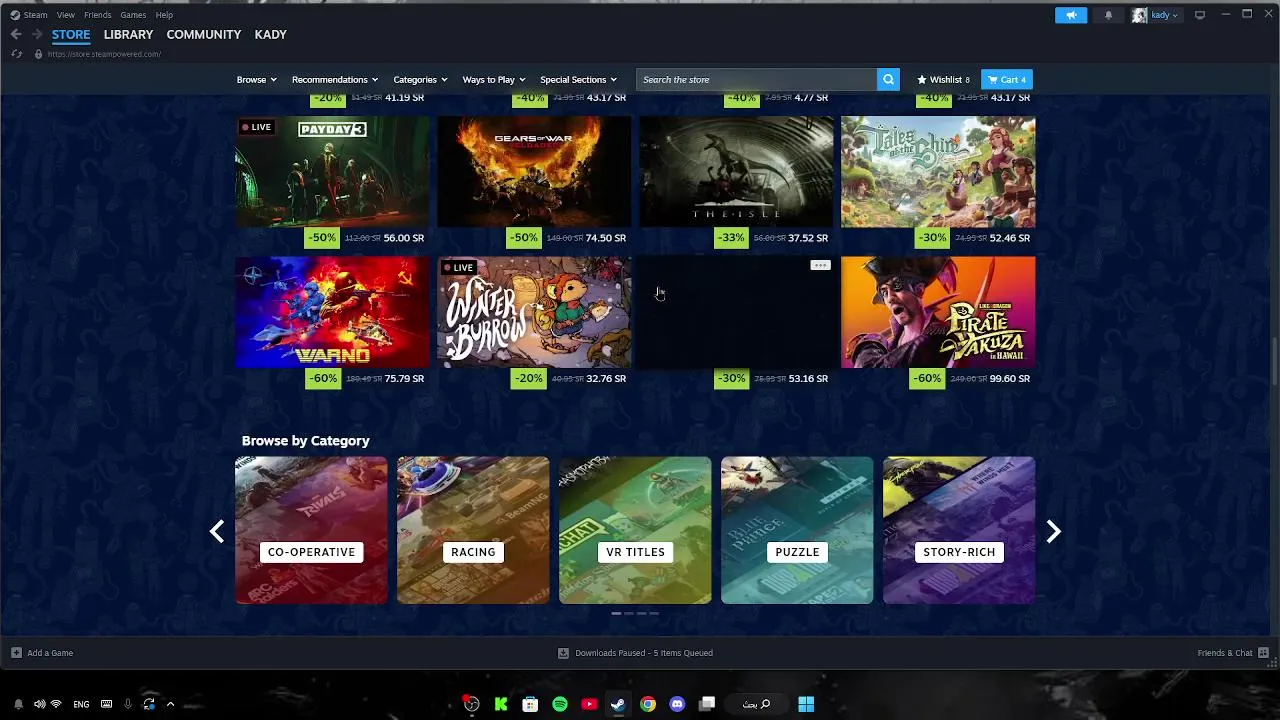Open Spotify from the taskbar
Image resolution: width=1280 pixels, height=720 pixels.
coord(560,704)
